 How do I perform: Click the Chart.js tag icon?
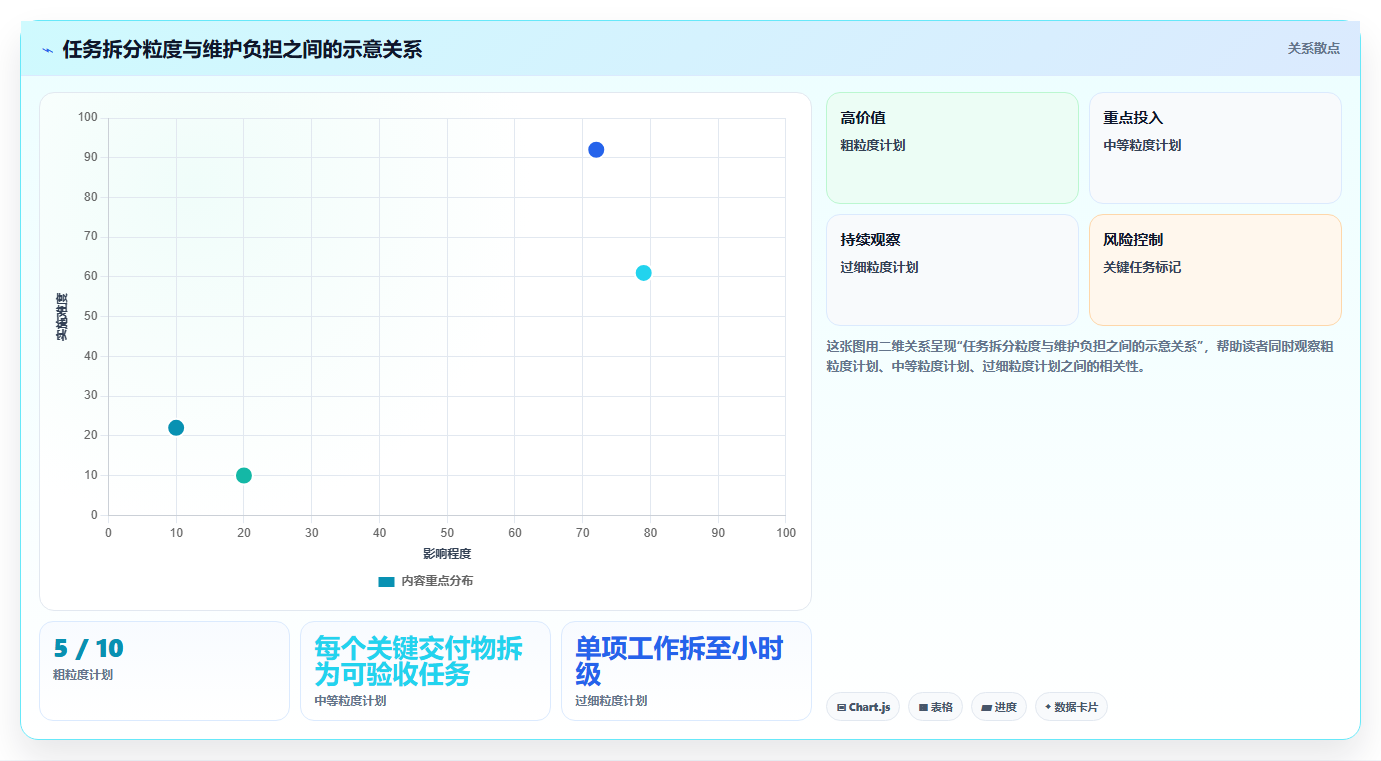coord(842,707)
